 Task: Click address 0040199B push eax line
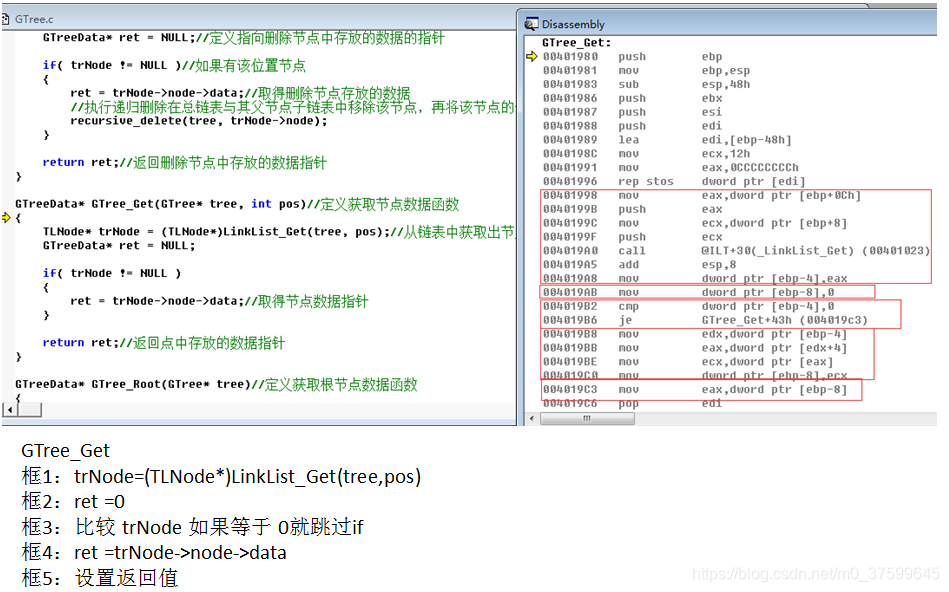[x=632, y=209]
